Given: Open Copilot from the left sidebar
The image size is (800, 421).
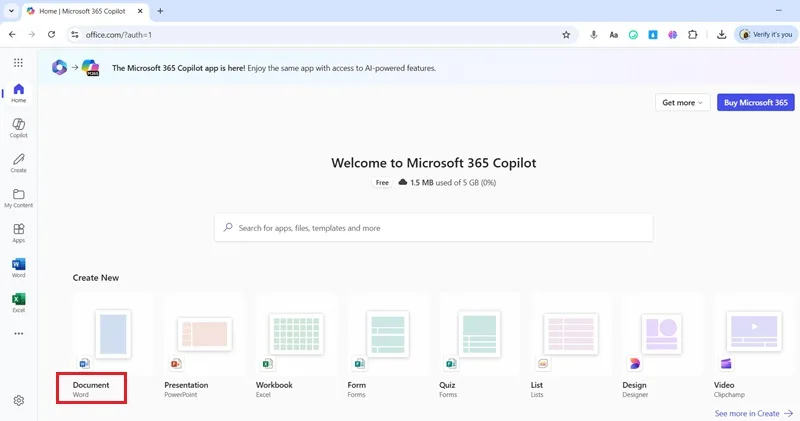Looking at the screenshot, I should (x=18, y=128).
